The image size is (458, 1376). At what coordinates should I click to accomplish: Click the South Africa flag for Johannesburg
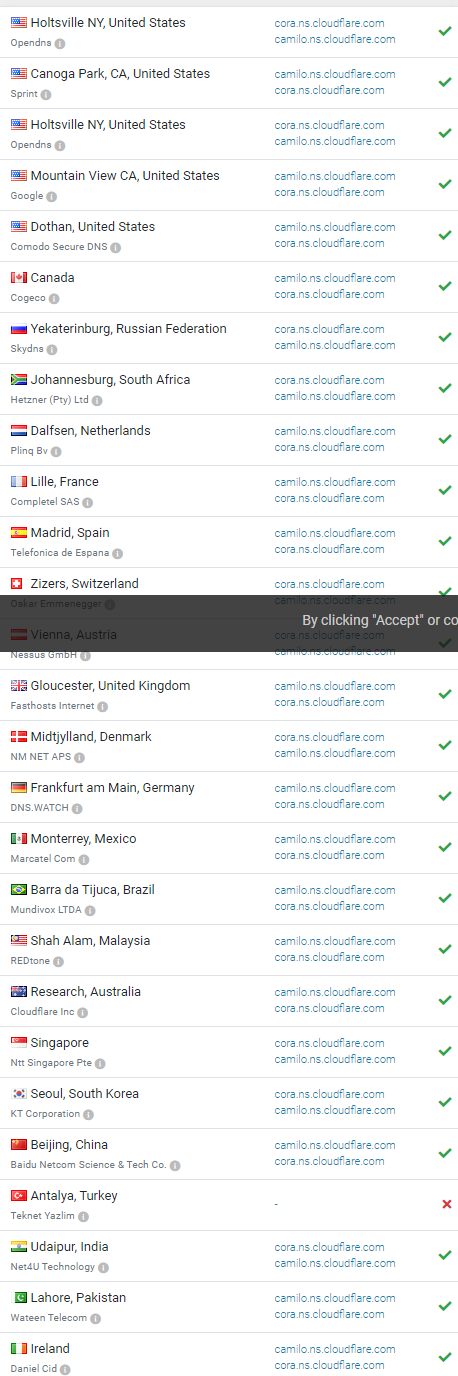19,380
